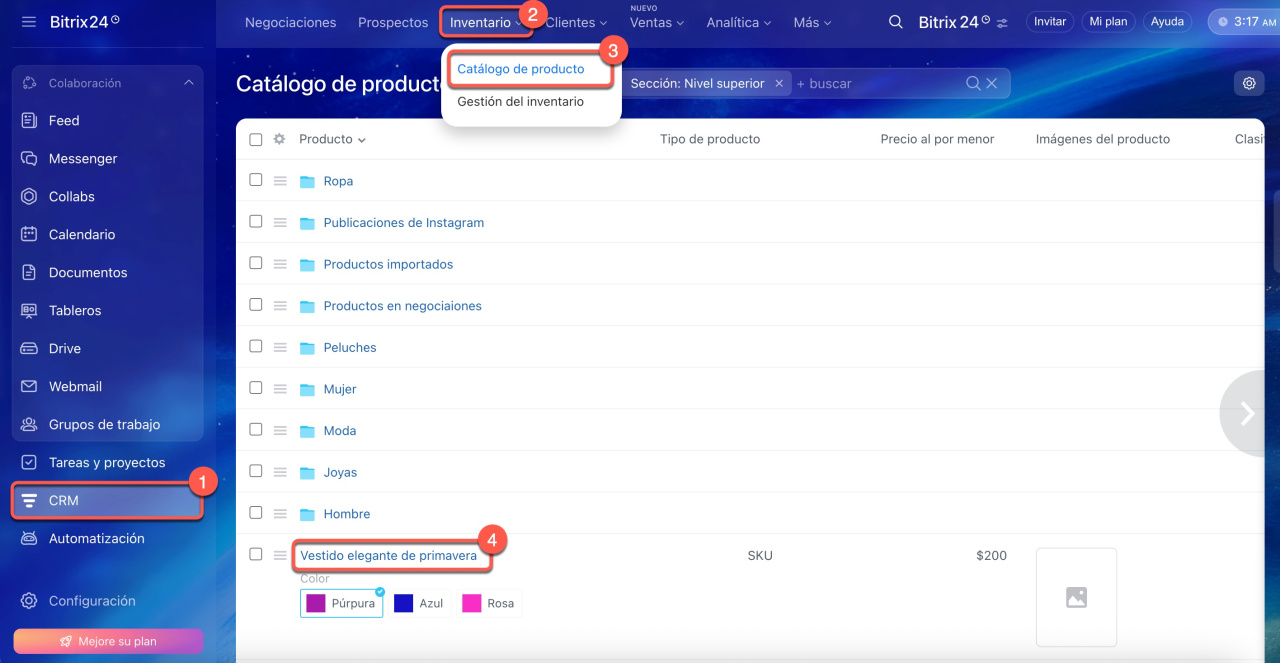The width and height of the screenshot is (1280, 663).
Task: Open Messenger from the sidebar
Action: 83,159
